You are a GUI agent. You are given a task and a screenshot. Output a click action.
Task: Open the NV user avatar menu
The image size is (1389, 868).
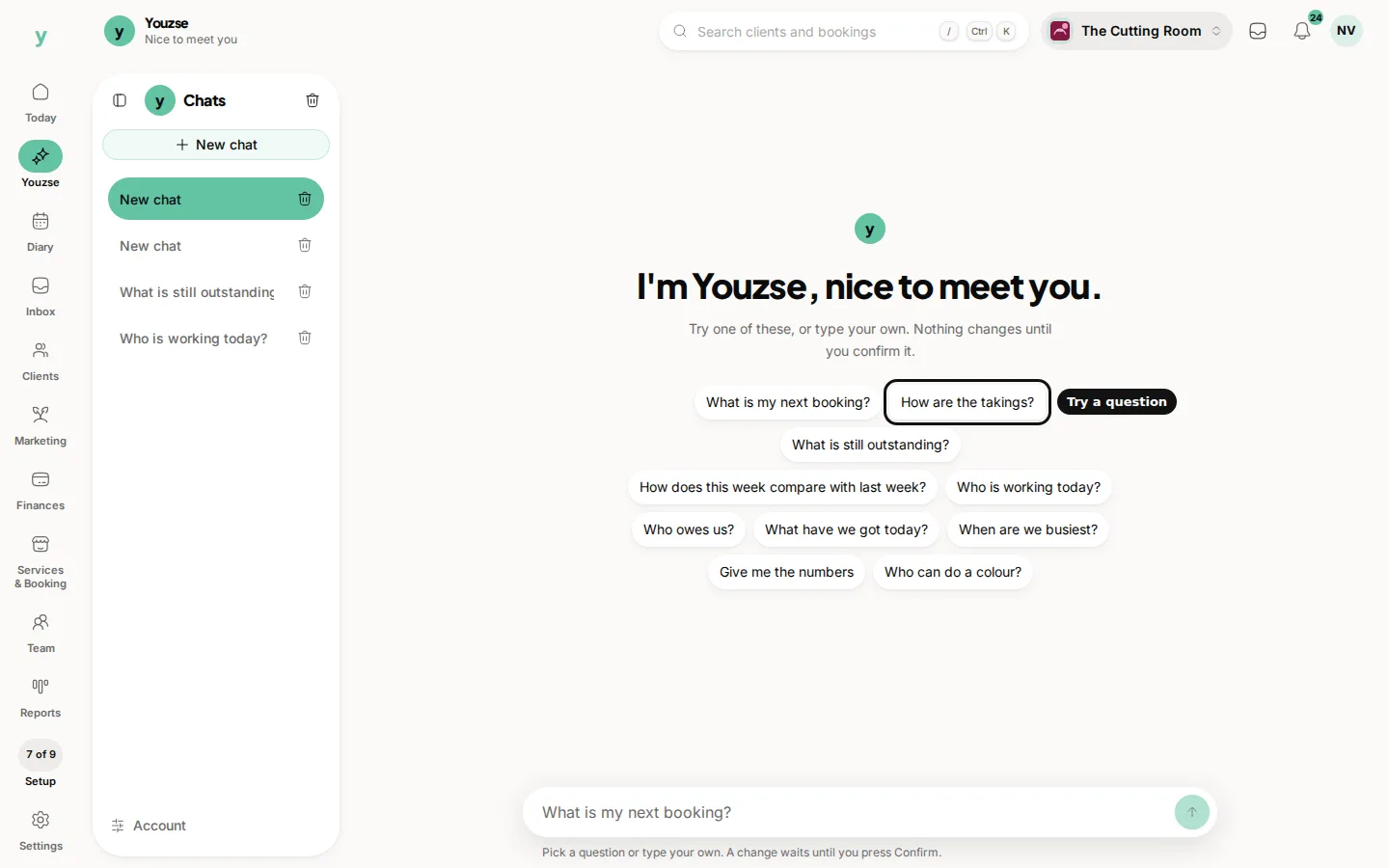1347,31
